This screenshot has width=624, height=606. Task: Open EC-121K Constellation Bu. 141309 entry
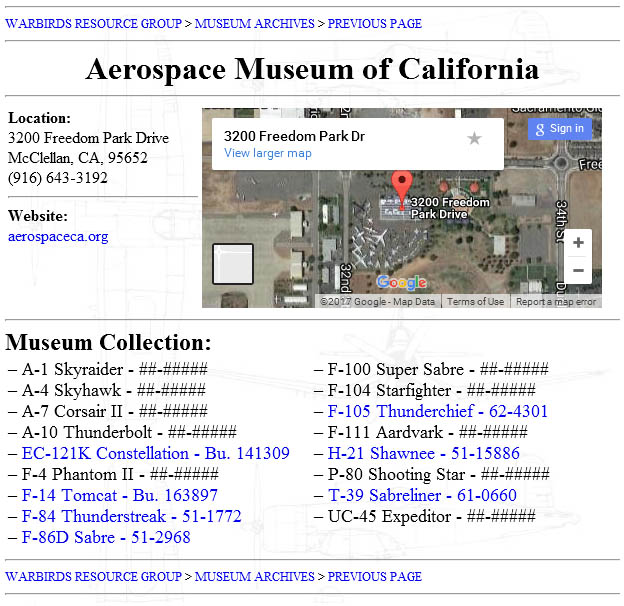pyautogui.click(x=155, y=453)
